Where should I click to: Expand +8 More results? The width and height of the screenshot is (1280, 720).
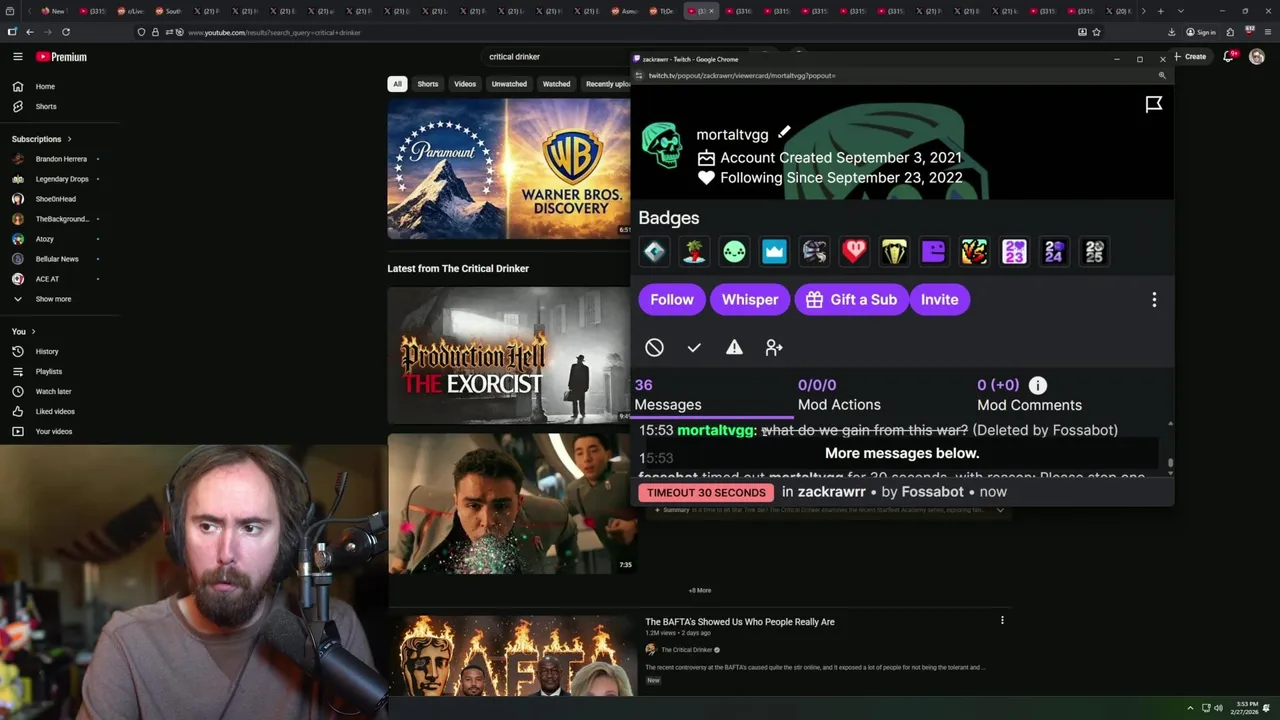700,591
